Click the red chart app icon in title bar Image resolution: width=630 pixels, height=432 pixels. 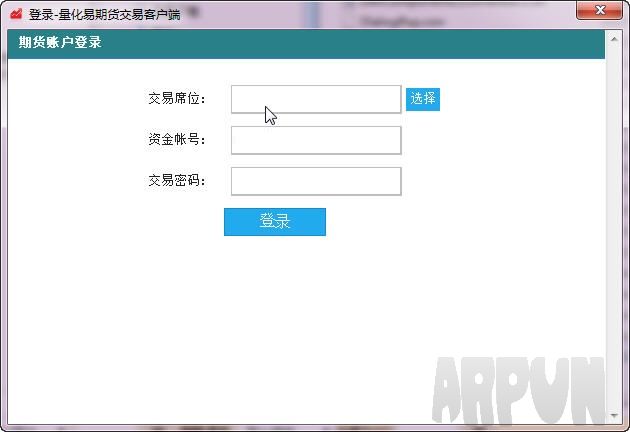[x=16, y=14]
